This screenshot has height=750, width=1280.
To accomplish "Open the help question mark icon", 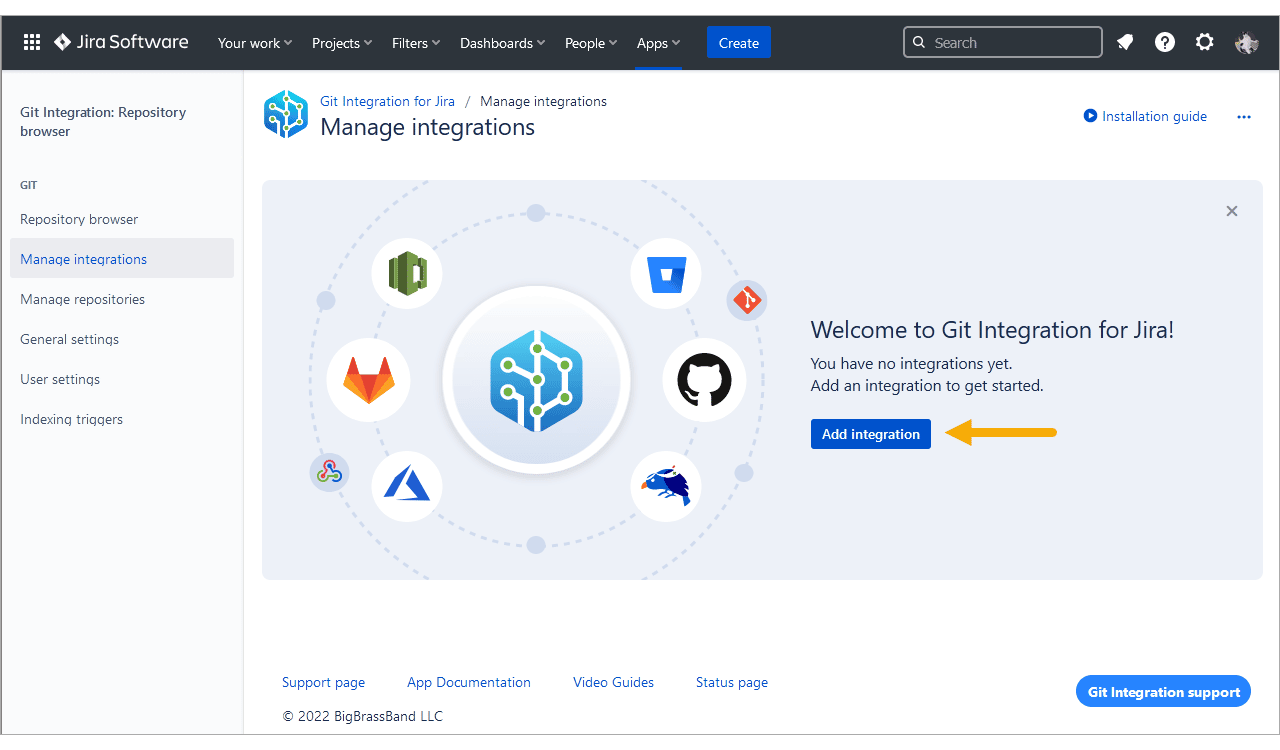I will [1165, 42].
